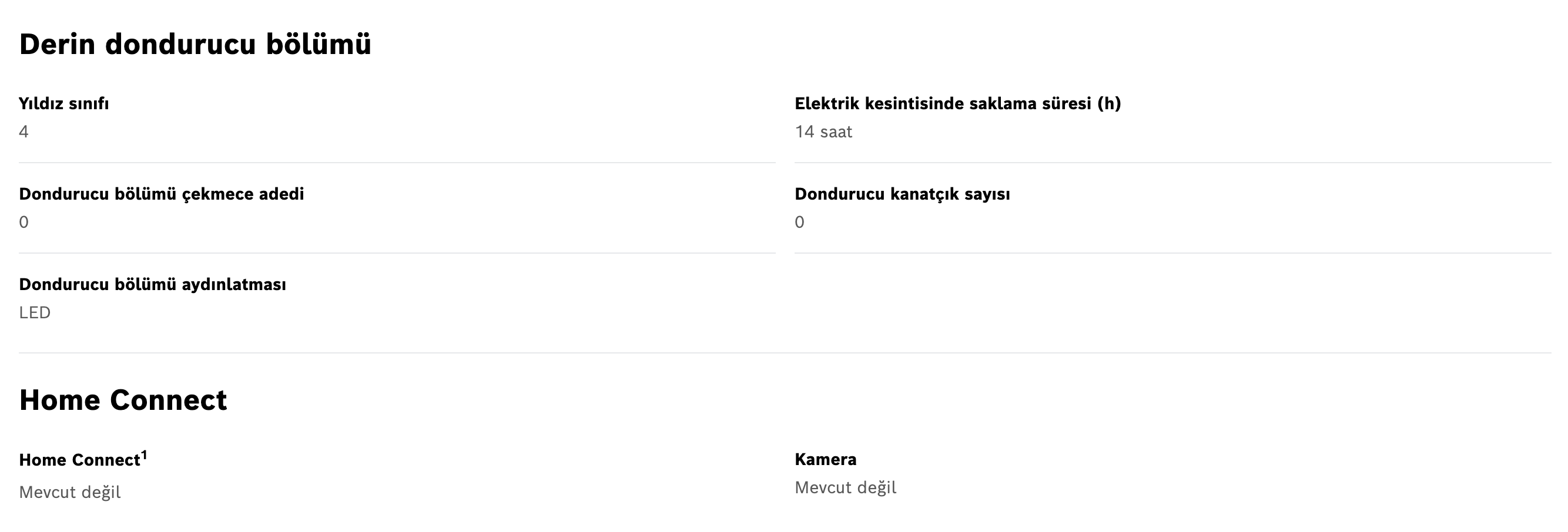
Task: Click the Yıldız sınıfı value 4
Action: [24, 132]
